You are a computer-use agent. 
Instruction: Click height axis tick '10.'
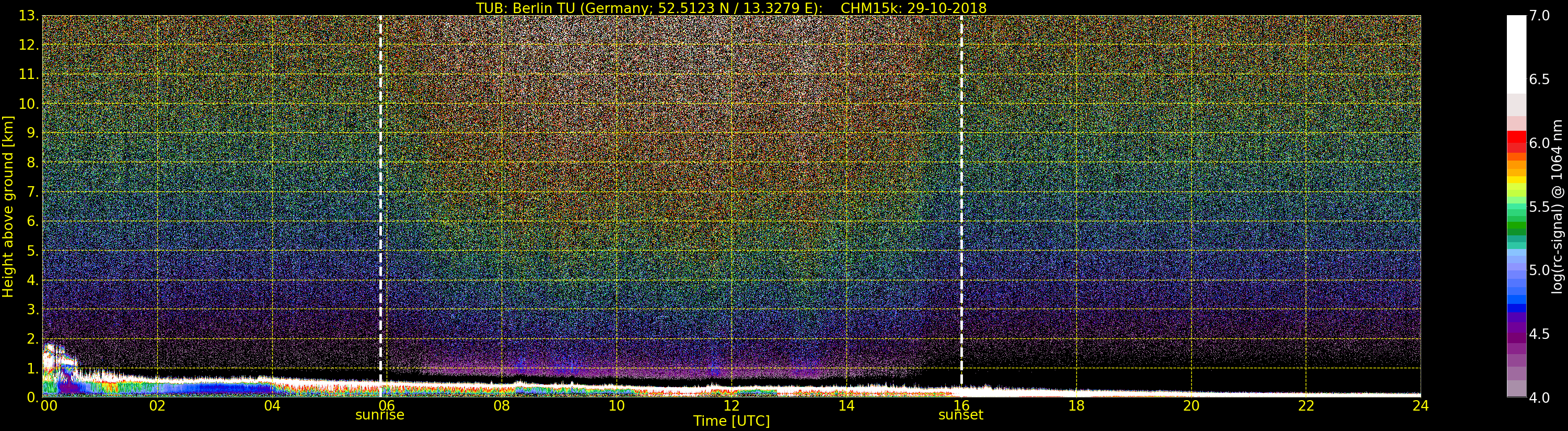coord(29,104)
